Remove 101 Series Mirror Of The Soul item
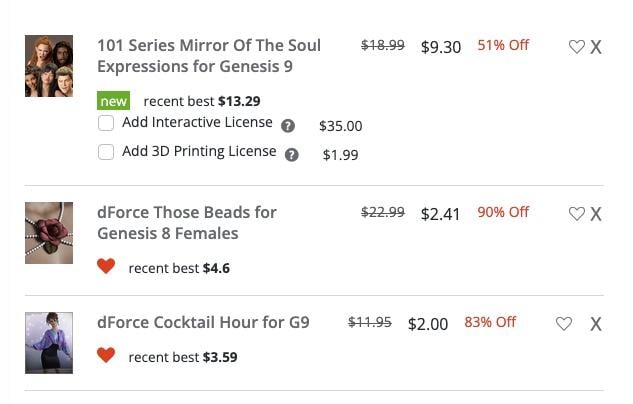Screen dimensions: 633x404 pyautogui.click(x=596, y=46)
